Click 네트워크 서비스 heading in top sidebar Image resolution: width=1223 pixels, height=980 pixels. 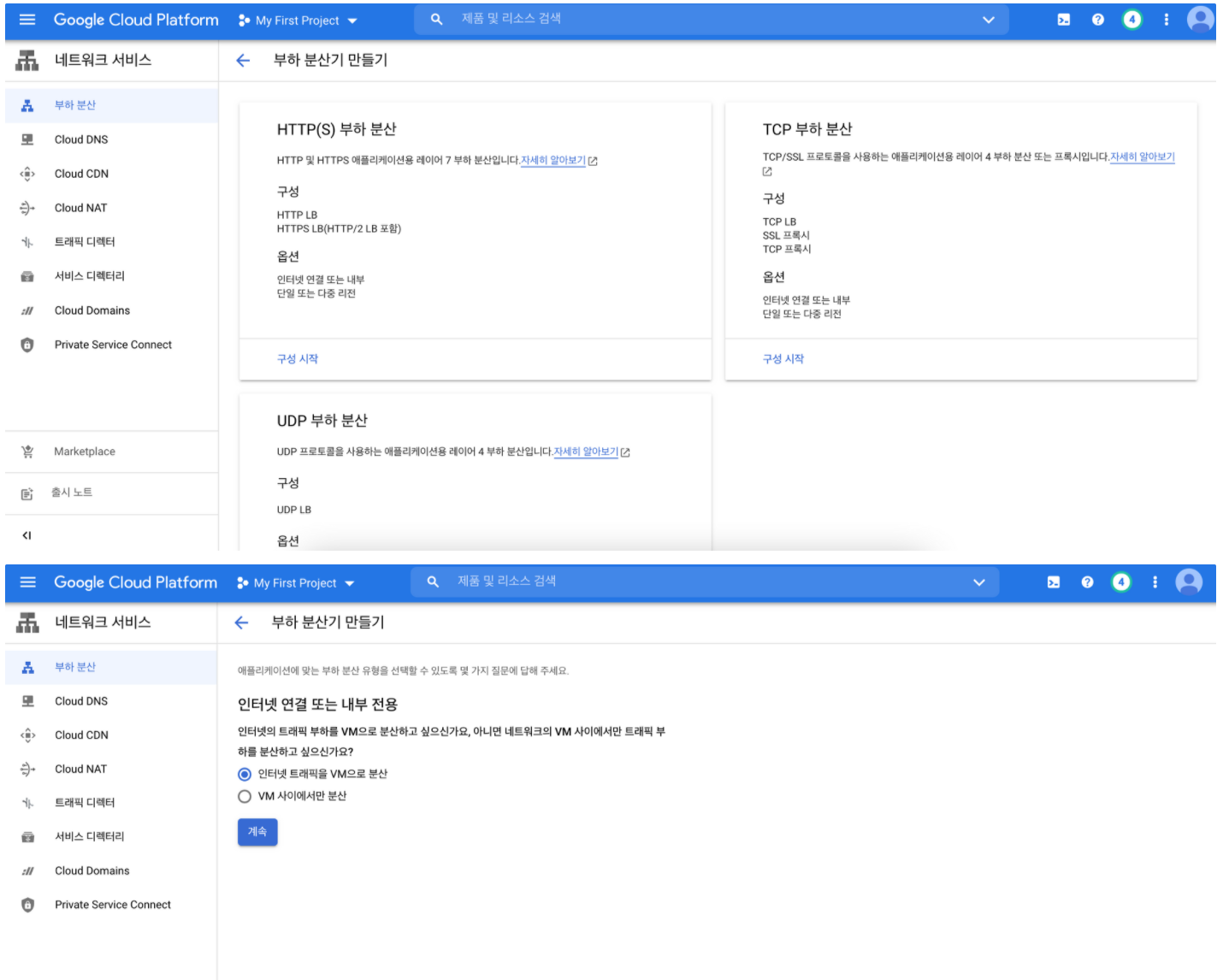[103, 60]
